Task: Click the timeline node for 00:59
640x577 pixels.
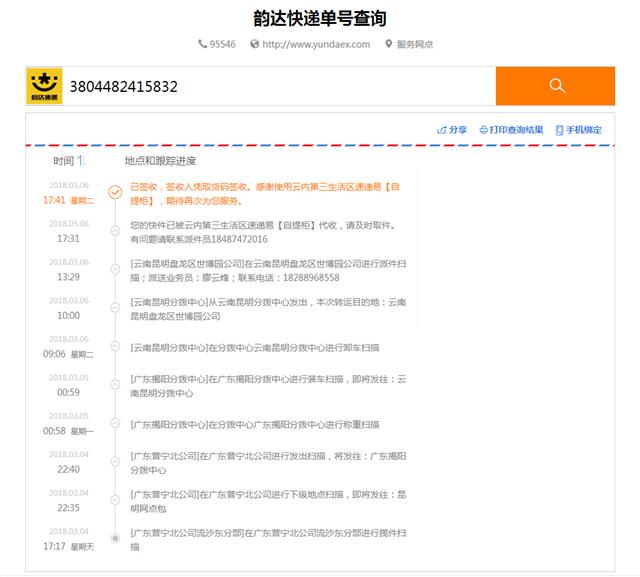Action: pyautogui.click(x=116, y=384)
